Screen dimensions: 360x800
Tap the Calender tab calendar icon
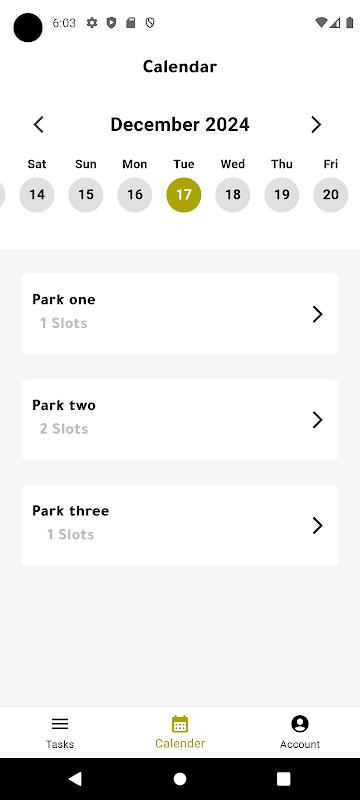(x=180, y=723)
